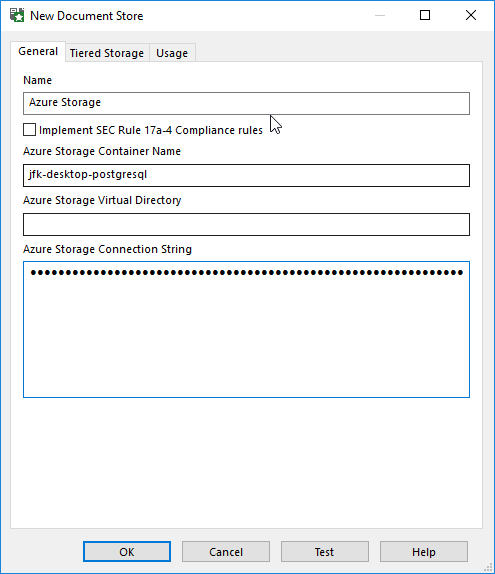Image resolution: width=495 pixels, height=574 pixels.
Task: Close the New Document Store dialog
Action: (471, 15)
